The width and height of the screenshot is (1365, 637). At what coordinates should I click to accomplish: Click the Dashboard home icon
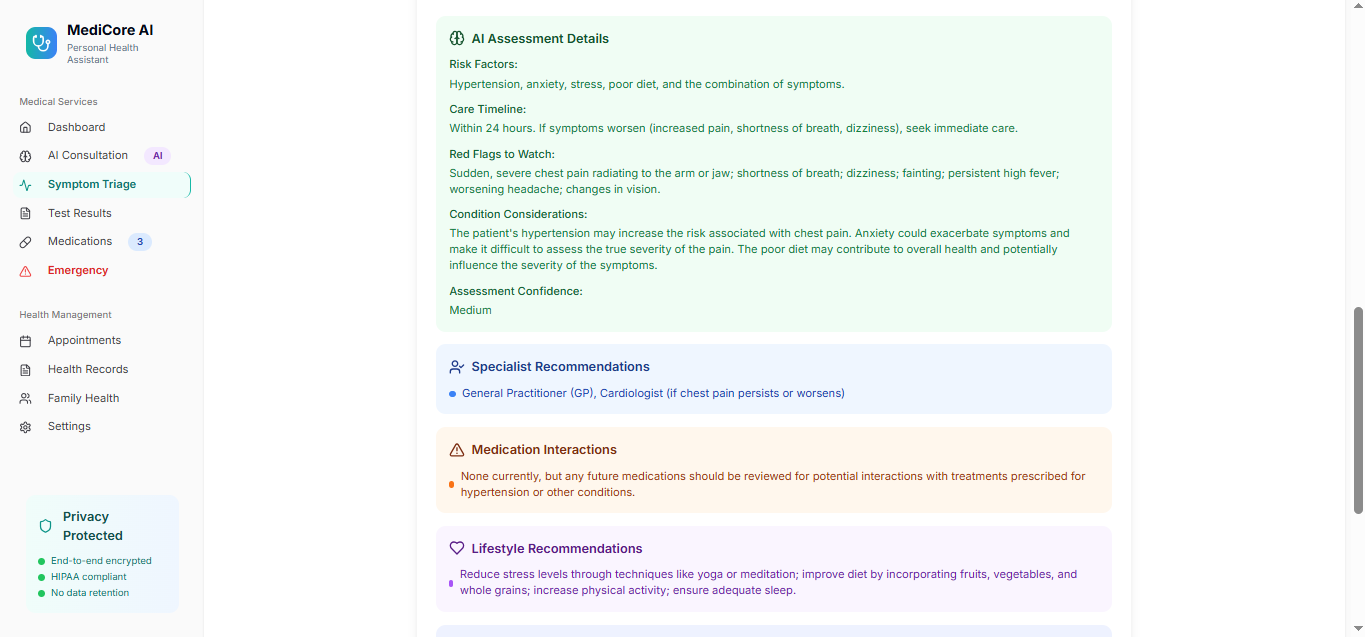click(26, 127)
